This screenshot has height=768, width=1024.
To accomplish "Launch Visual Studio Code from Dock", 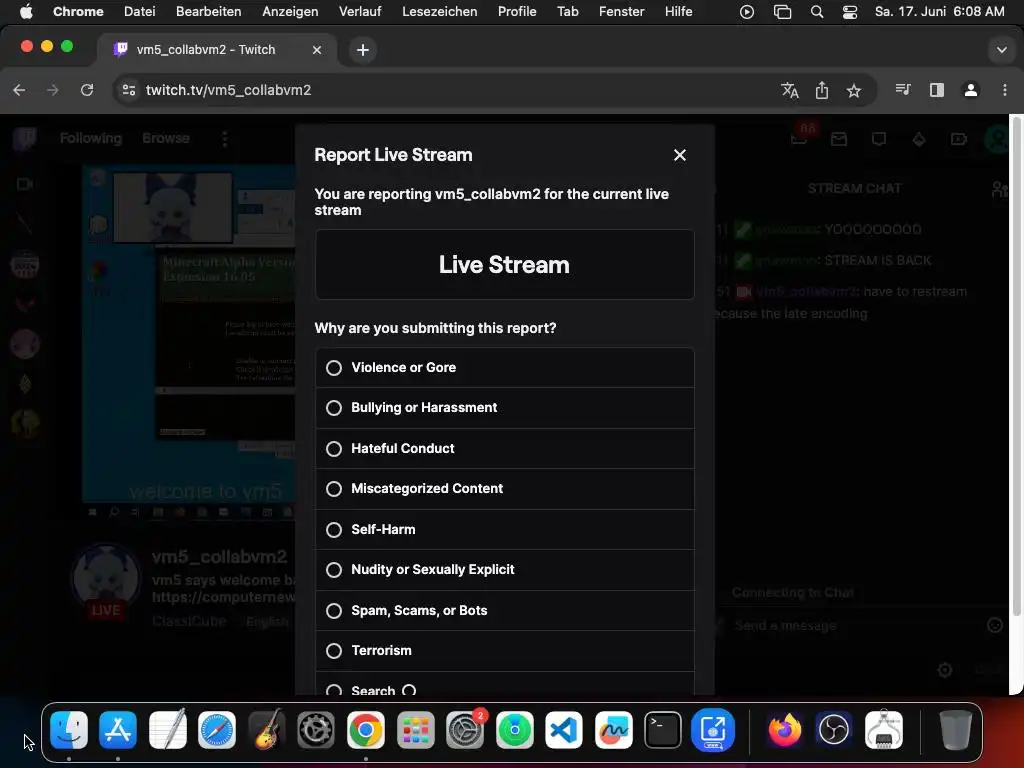I will pyautogui.click(x=564, y=729).
